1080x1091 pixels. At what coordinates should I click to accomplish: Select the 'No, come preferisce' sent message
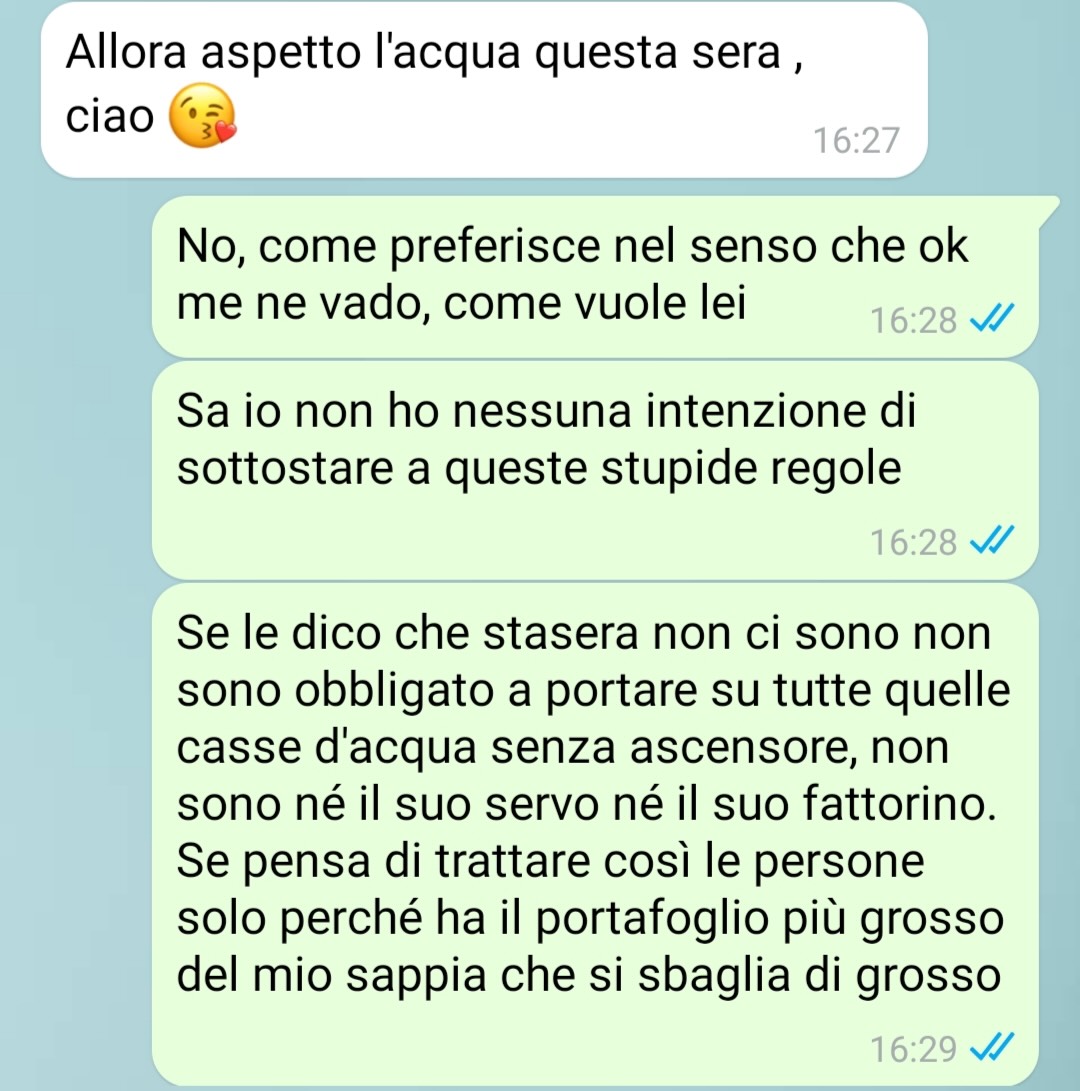click(596, 277)
